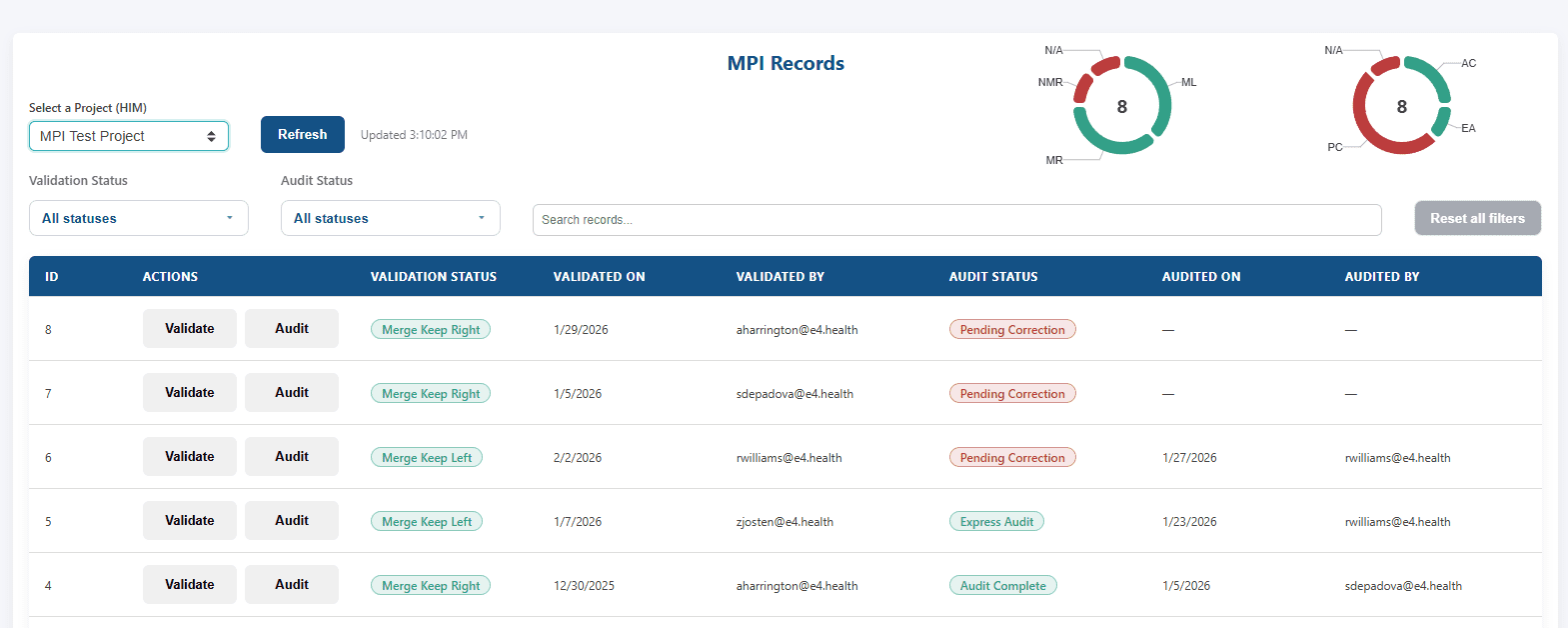
Task: Click the audited date 1/27/2026
Action: (1189, 458)
